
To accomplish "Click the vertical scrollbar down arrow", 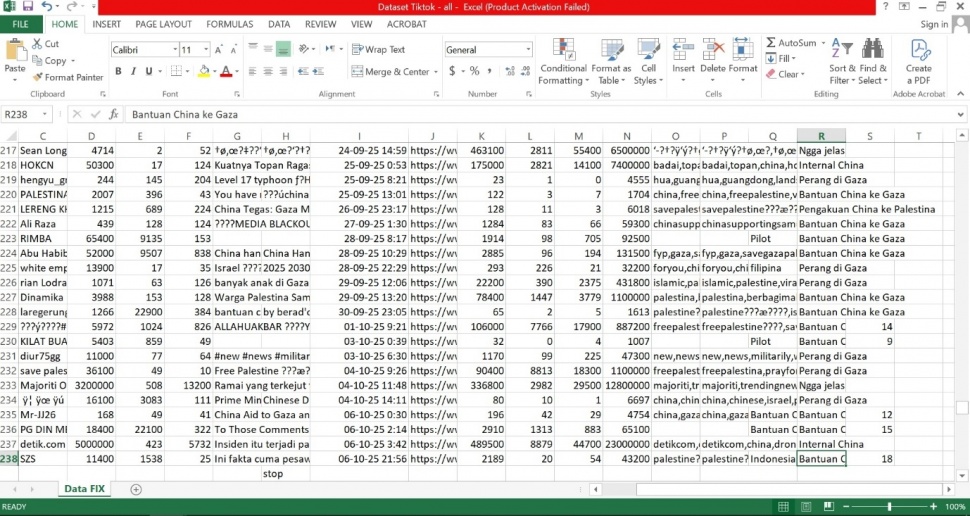I will click(962, 475).
